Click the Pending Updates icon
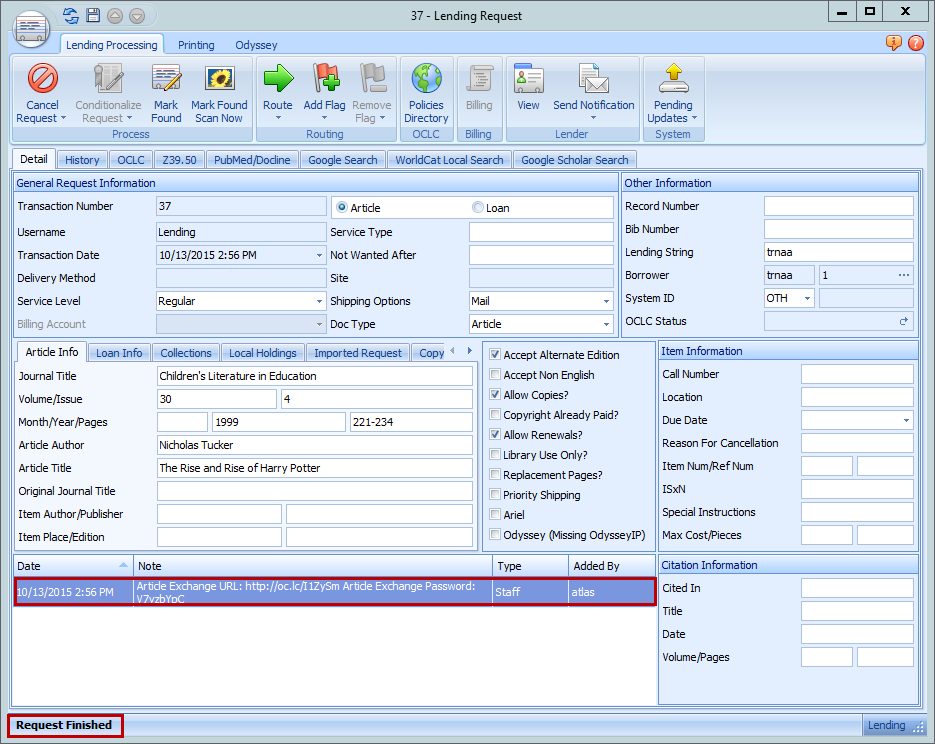Image resolution: width=935 pixels, height=744 pixels. pos(673,80)
